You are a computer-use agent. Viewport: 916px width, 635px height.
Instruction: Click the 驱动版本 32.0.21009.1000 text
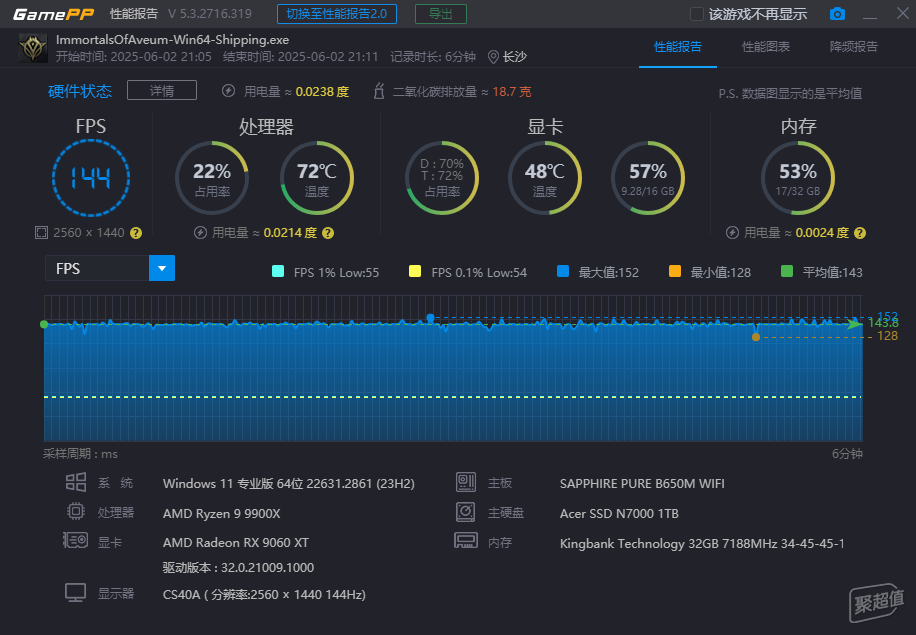(238, 568)
